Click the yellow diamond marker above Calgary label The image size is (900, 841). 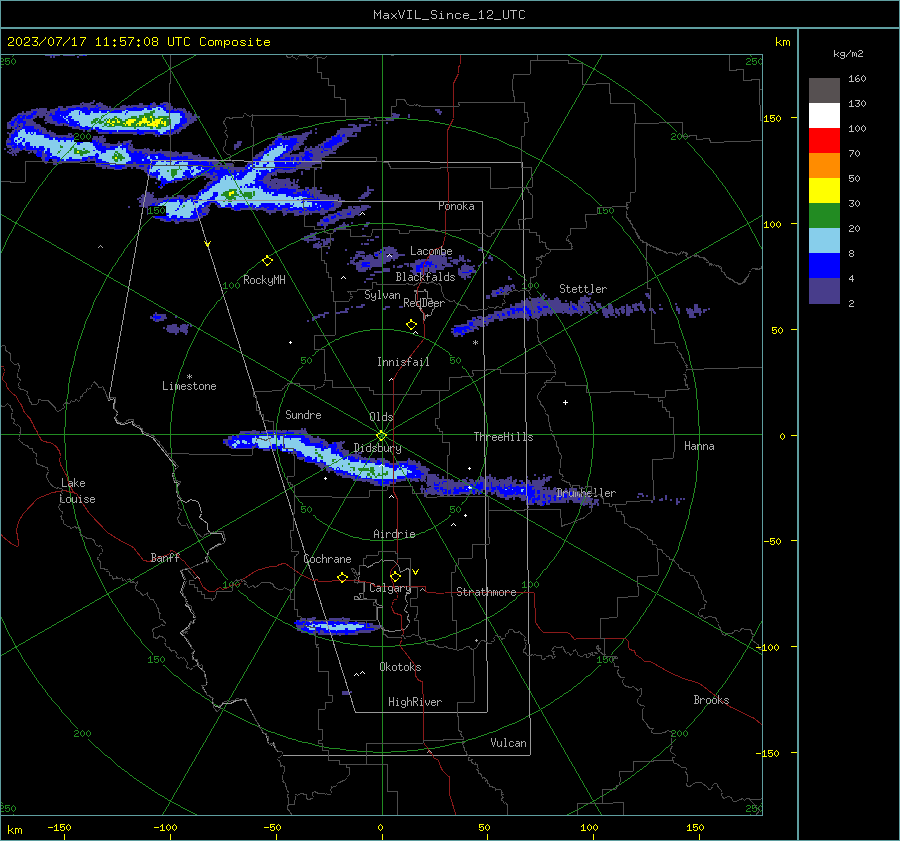395,576
